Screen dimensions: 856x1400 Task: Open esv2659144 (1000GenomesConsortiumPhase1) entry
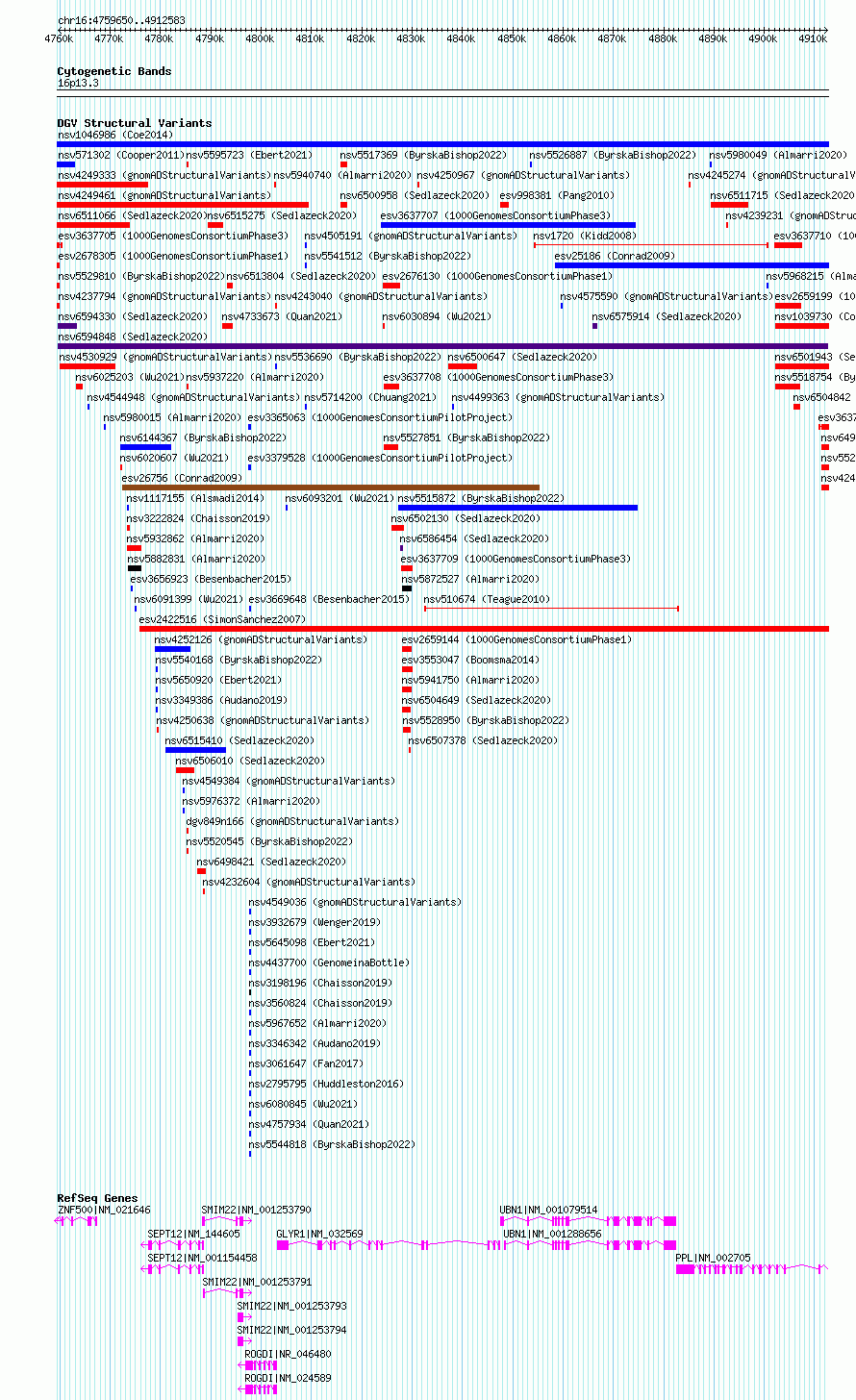pos(516,640)
